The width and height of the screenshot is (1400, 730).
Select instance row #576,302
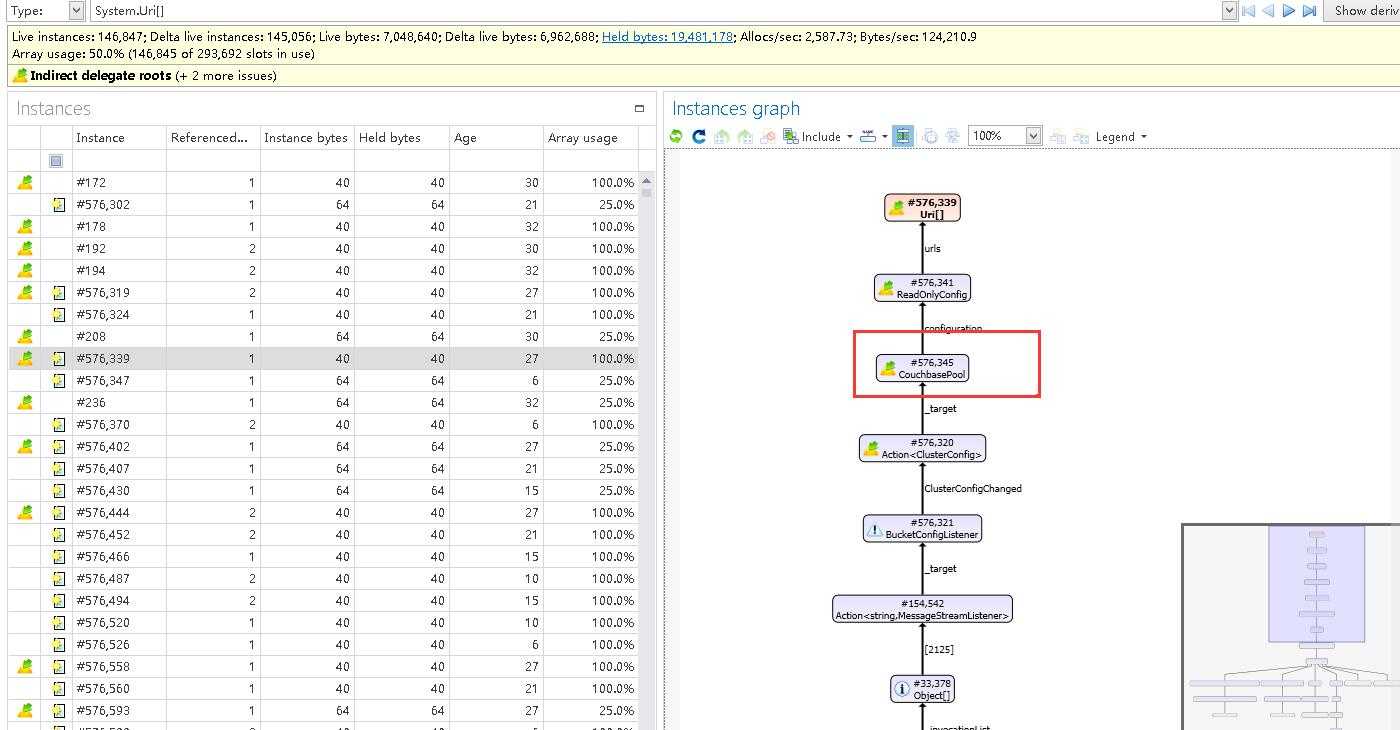click(103, 205)
